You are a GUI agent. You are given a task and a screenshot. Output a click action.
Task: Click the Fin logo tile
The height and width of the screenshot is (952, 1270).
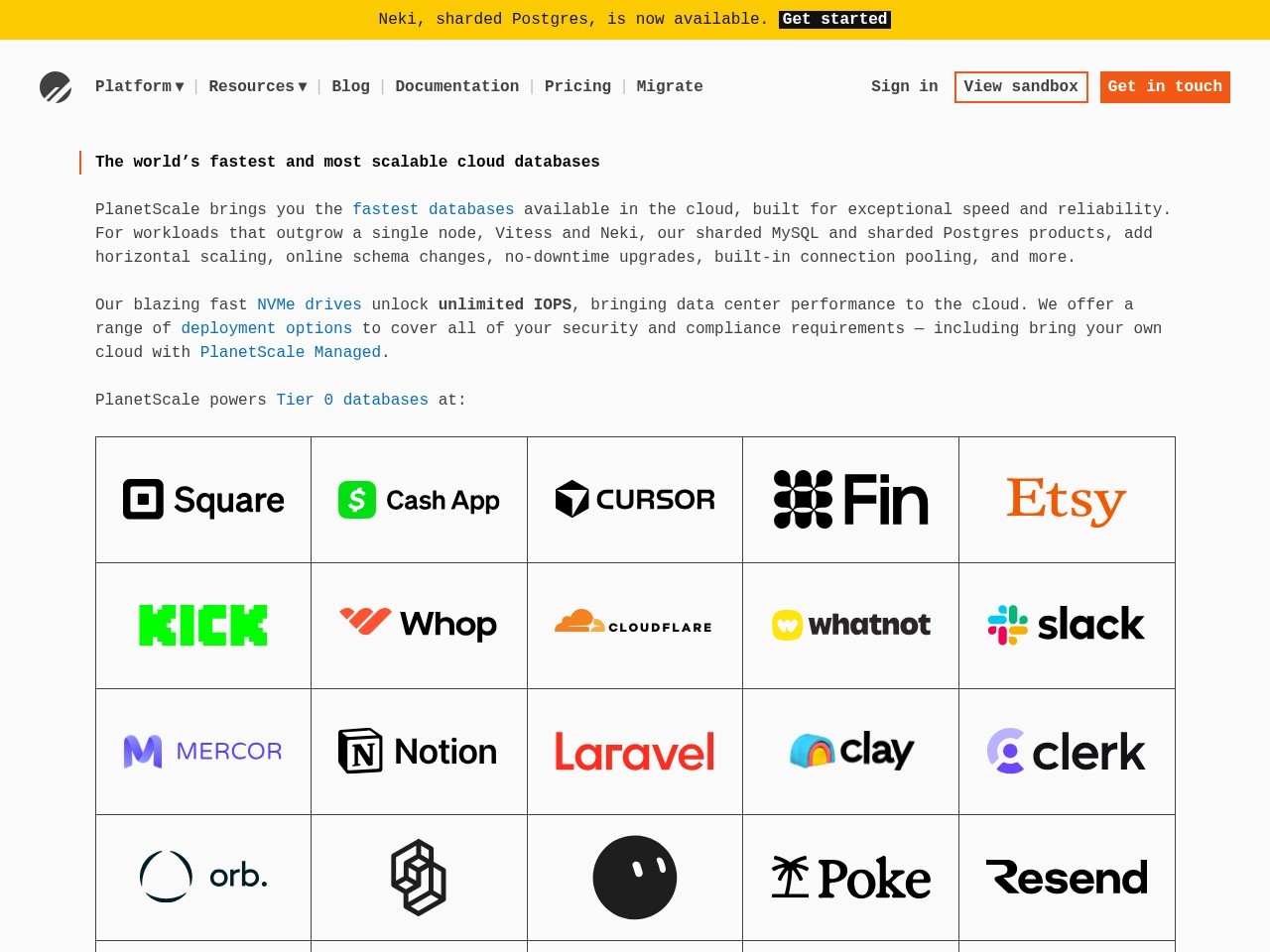[x=850, y=500]
